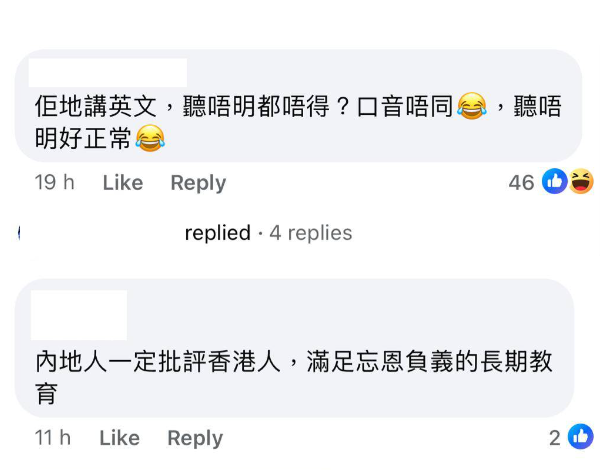This screenshot has height=470, width=600.
Task: Click the thumbs-up icon on the 11 h comment
Action: tap(580, 437)
